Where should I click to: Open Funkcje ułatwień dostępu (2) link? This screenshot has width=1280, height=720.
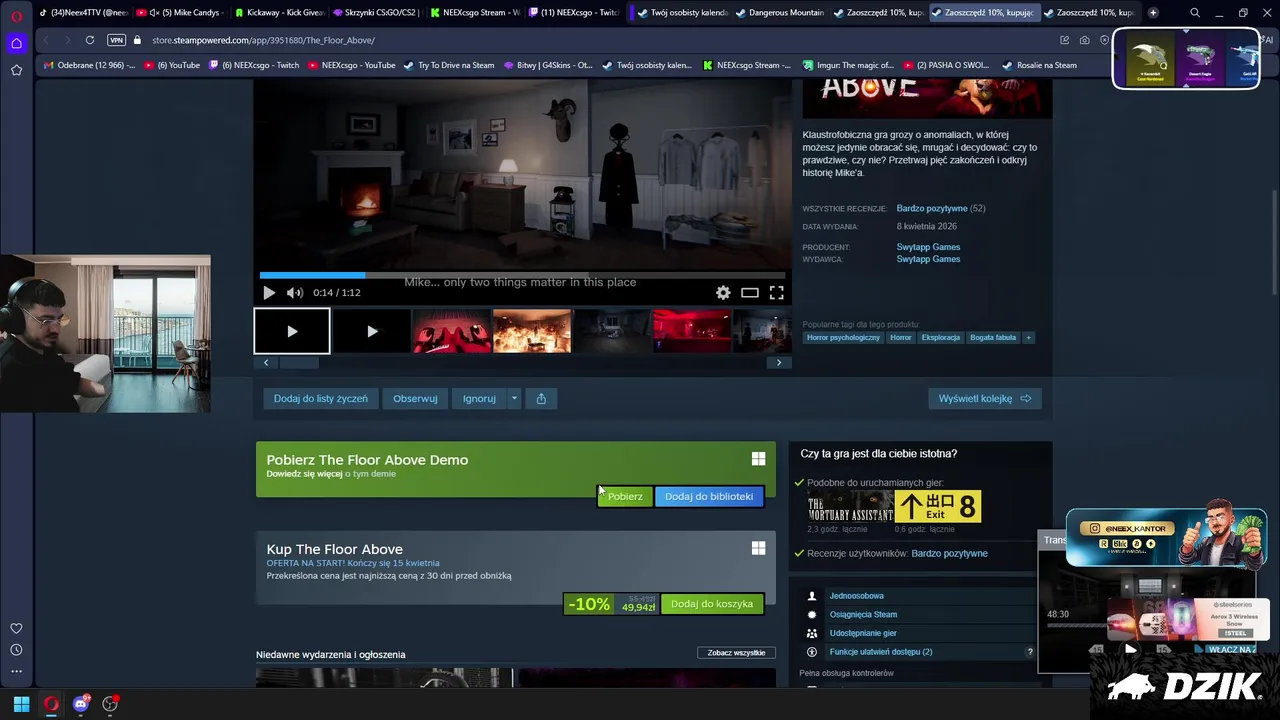(881, 652)
